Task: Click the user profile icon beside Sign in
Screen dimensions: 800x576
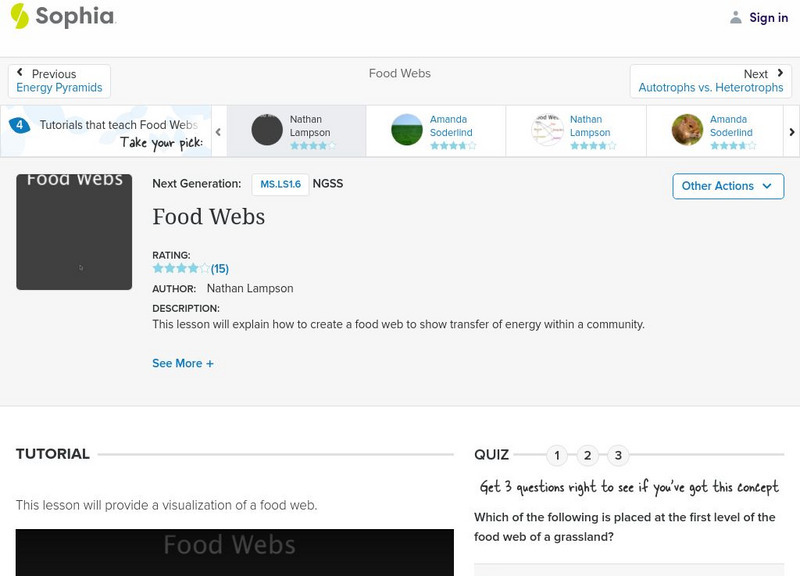Action: (x=736, y=17)
